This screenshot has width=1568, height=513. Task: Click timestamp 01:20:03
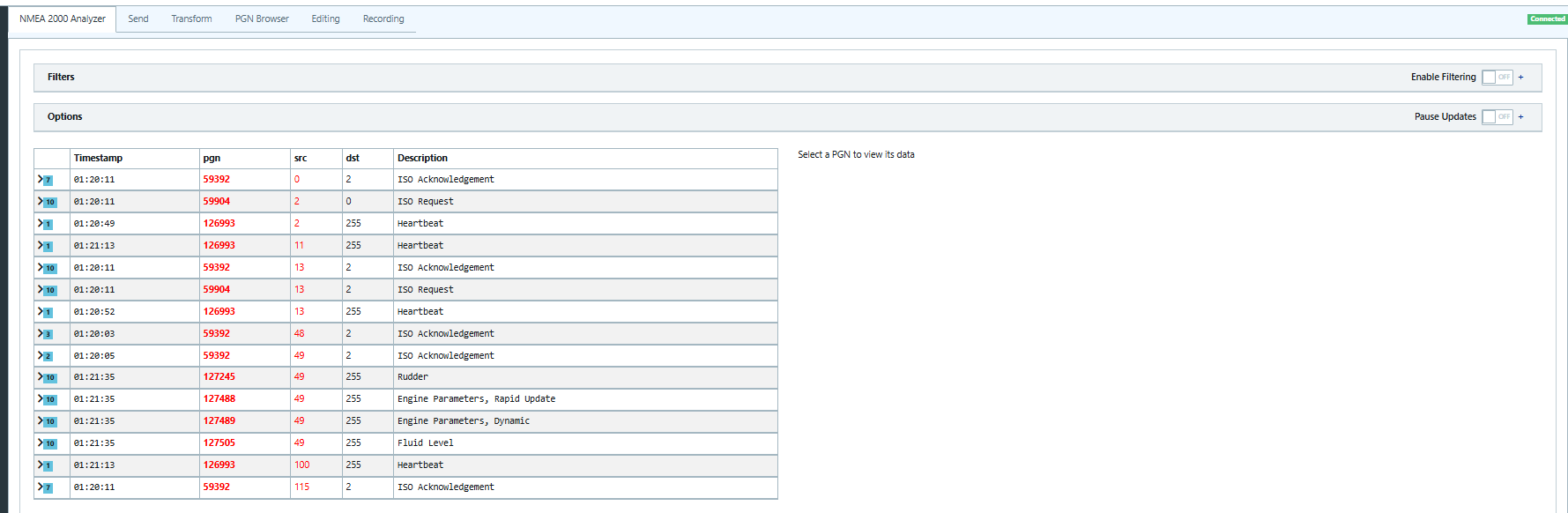[x=94, y=333]
